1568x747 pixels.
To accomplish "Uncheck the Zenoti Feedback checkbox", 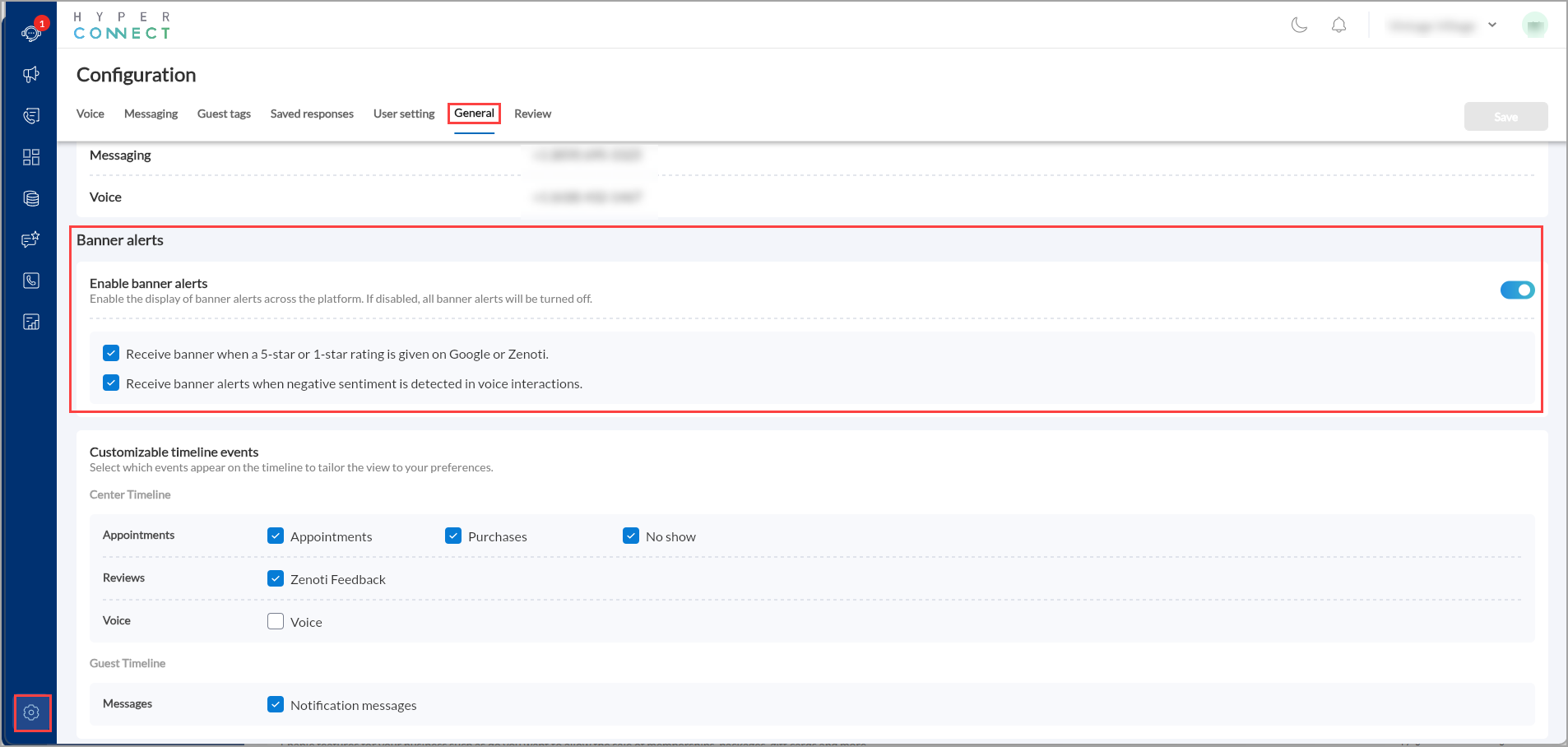I will click(x=276, y=578).
